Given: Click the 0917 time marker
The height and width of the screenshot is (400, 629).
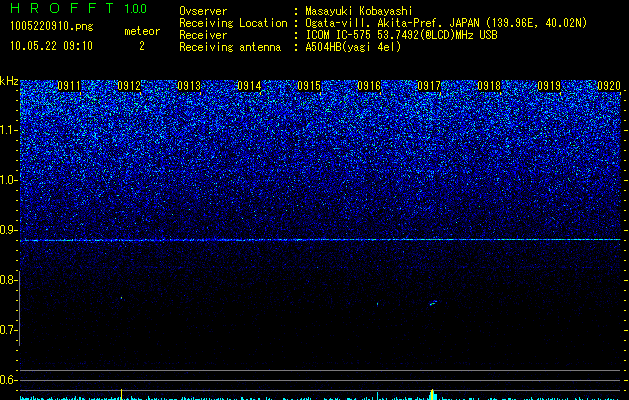Looking at the screenshot, I should (x=429, y=86).
